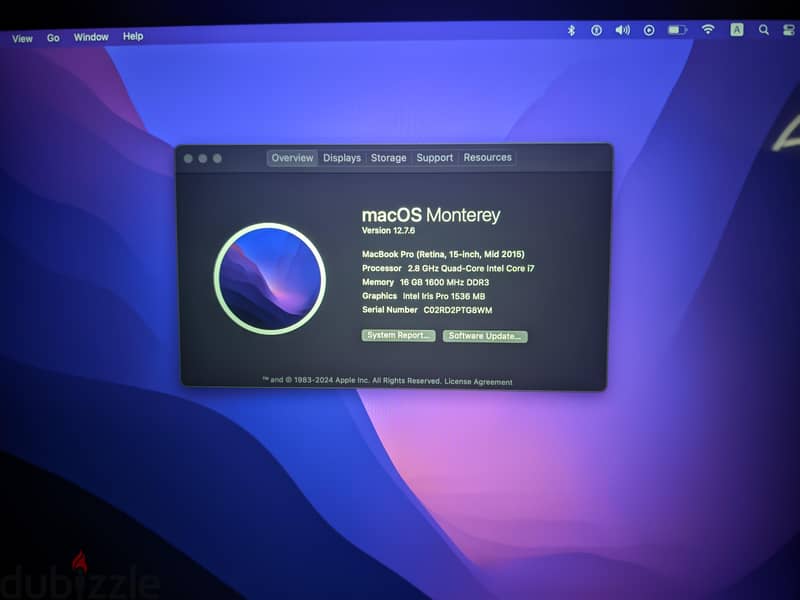Open the License Agreement link
Screen dimensions: 800x600
pyautogui.click(x=478, y=382)
